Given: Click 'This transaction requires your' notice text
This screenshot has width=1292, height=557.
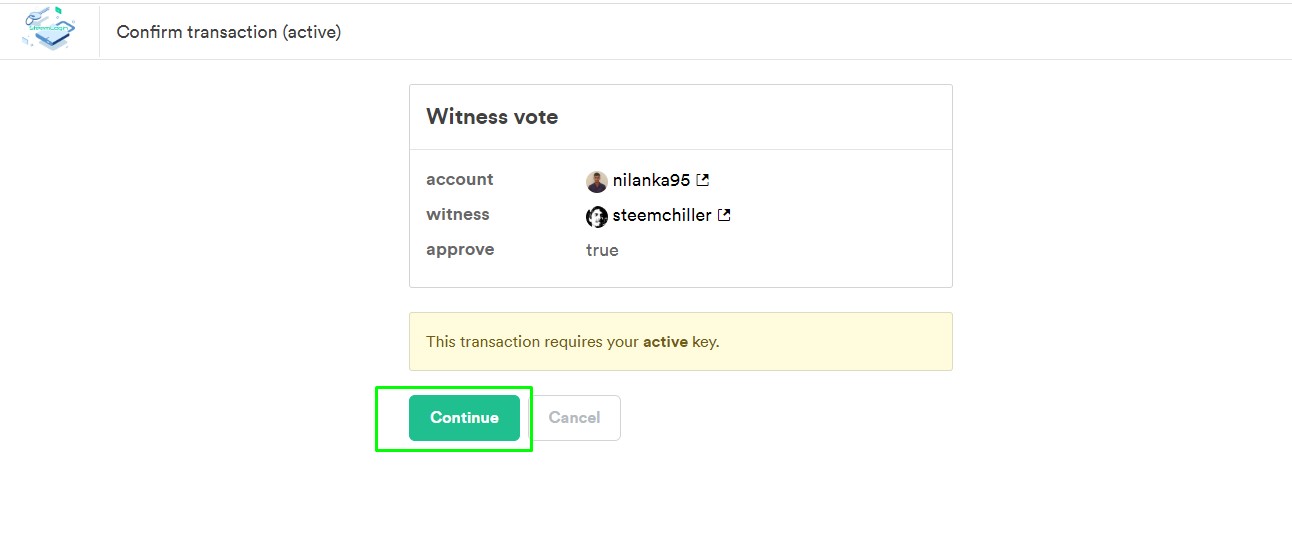Looking at the screenshot, I should click(532, 342).
